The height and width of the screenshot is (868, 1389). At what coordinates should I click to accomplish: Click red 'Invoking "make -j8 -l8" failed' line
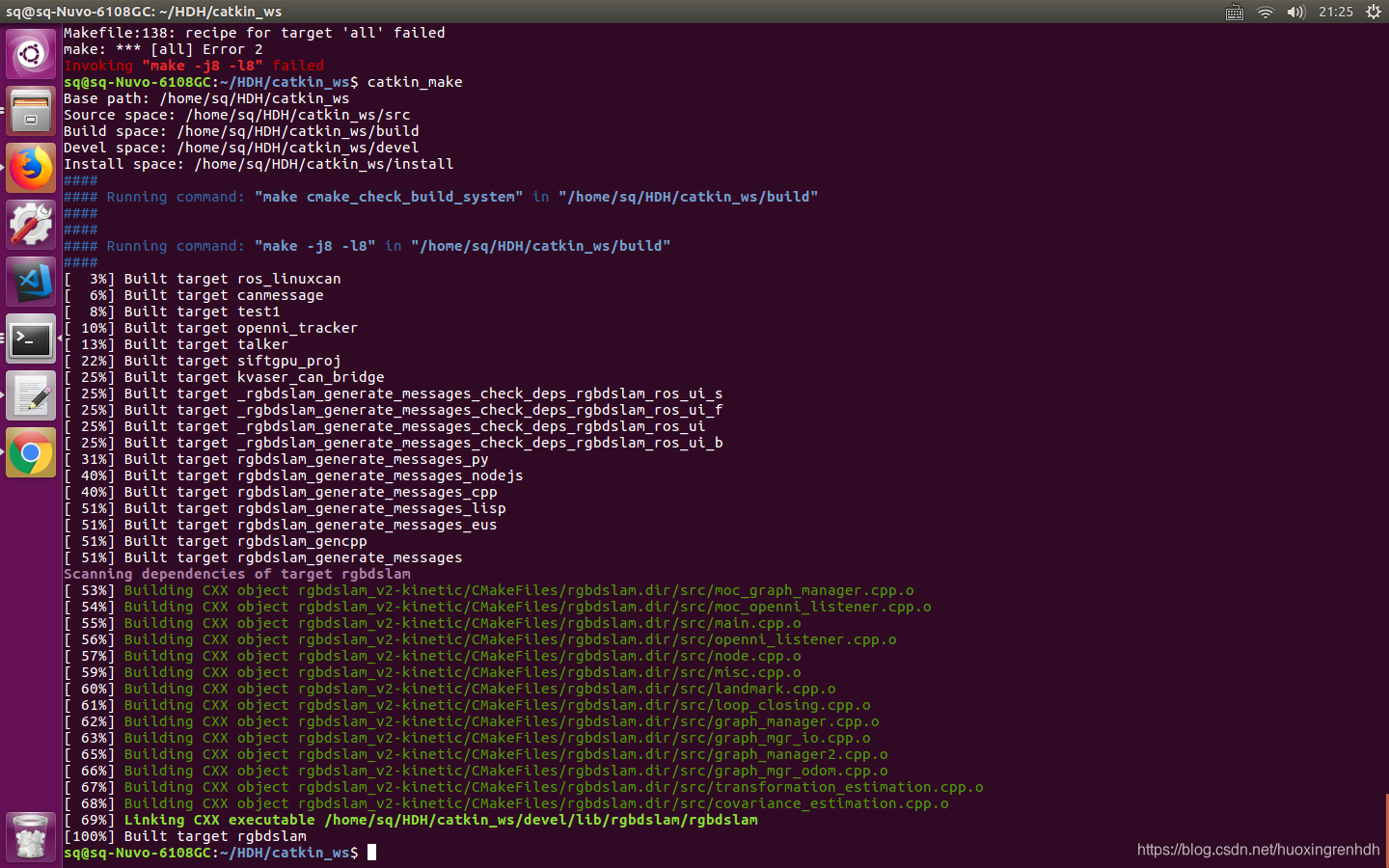coord(194,66)
